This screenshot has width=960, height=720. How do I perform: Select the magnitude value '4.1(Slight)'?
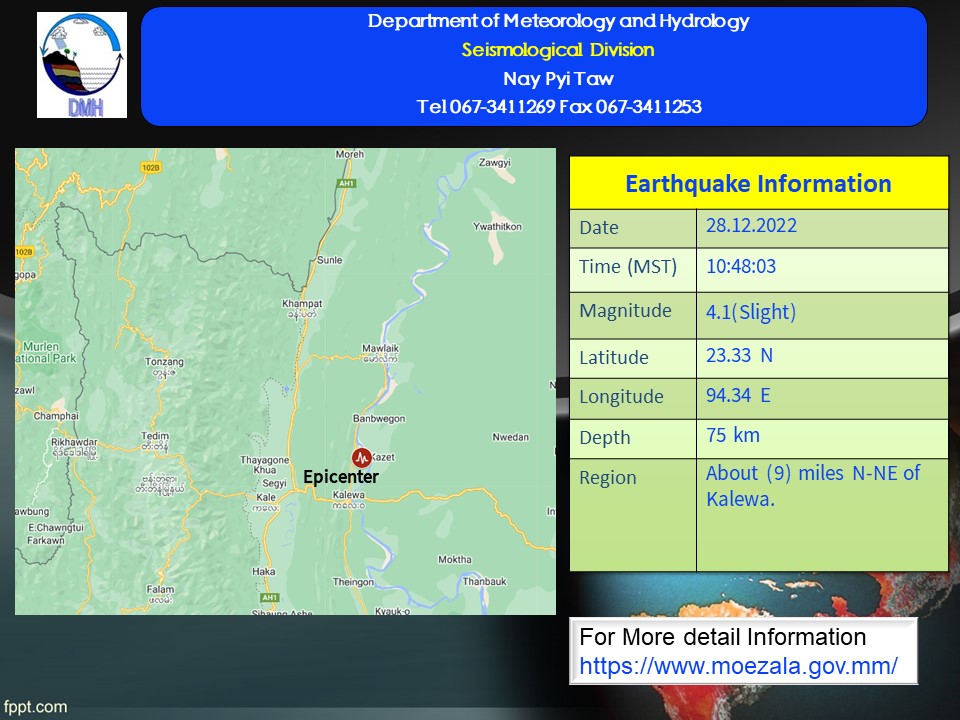(751, 312)
